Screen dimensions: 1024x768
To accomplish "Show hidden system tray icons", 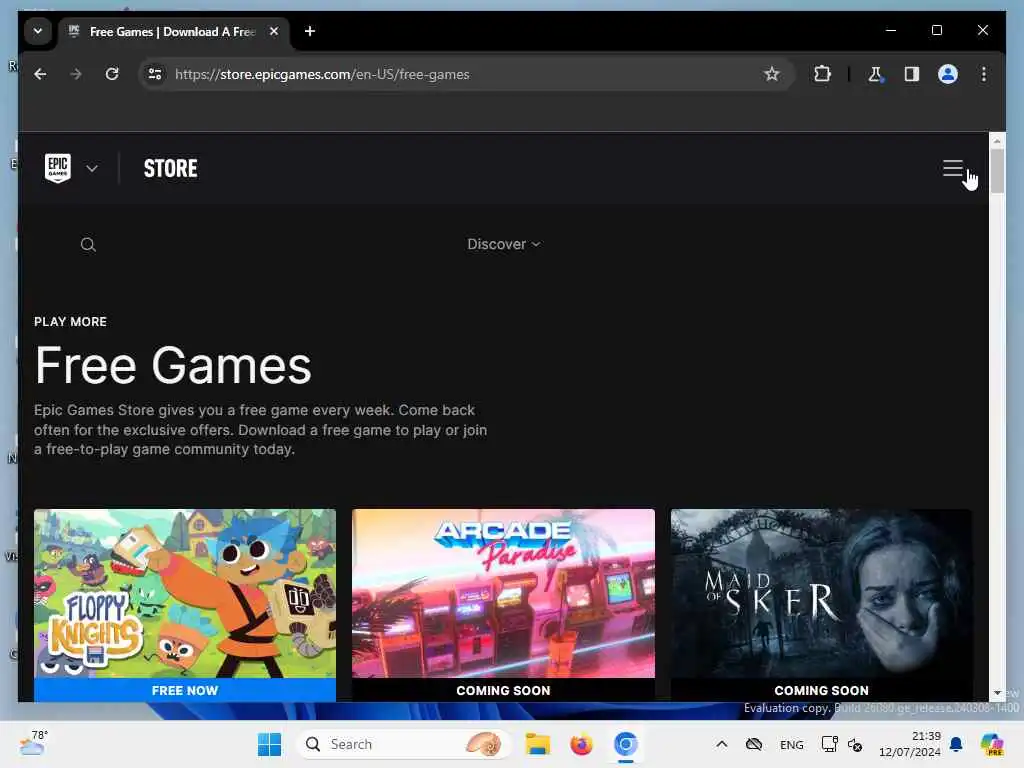I will coord(722,744).
